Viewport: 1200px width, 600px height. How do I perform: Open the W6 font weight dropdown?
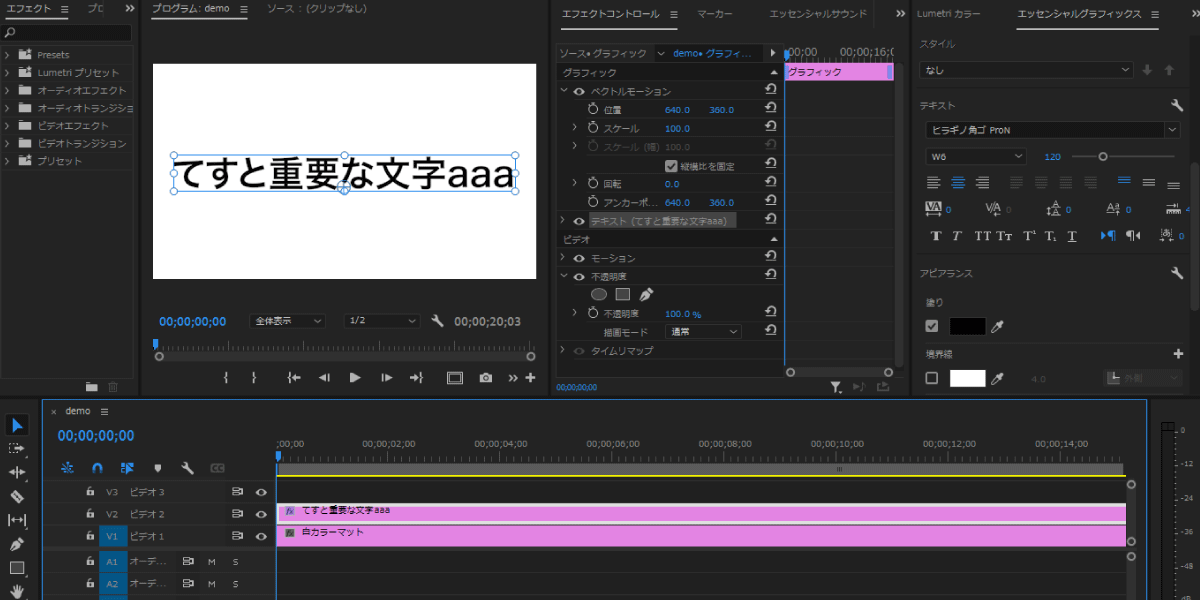976,156
